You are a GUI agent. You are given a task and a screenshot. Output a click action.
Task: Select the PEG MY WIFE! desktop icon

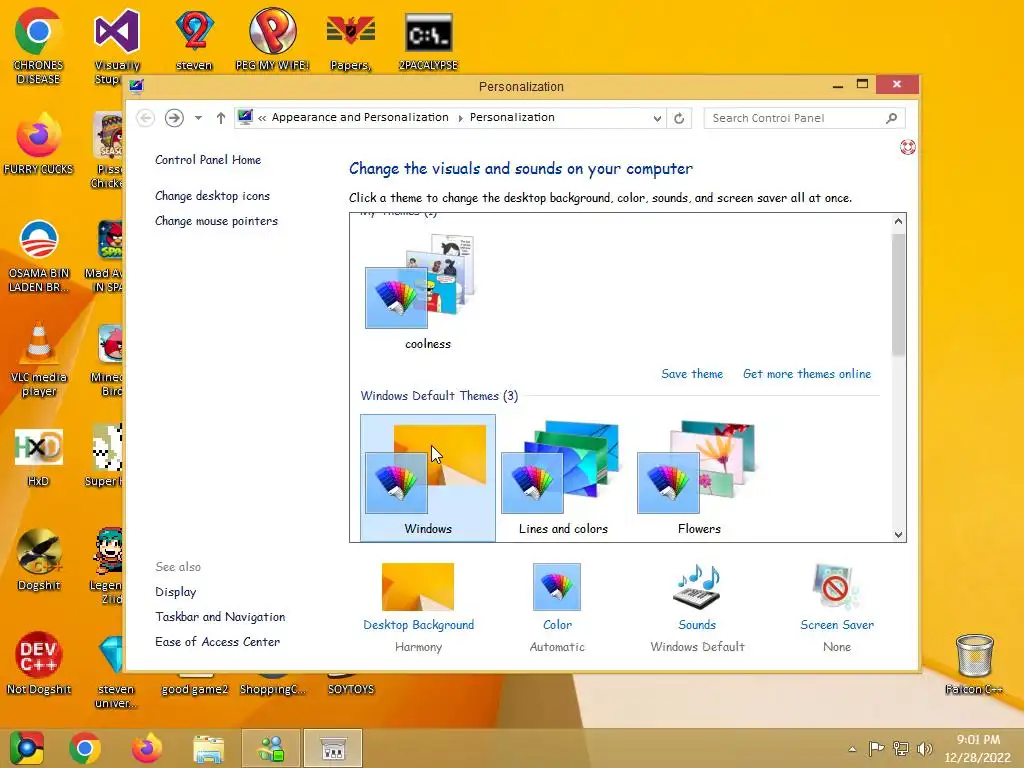coord(272,39)
